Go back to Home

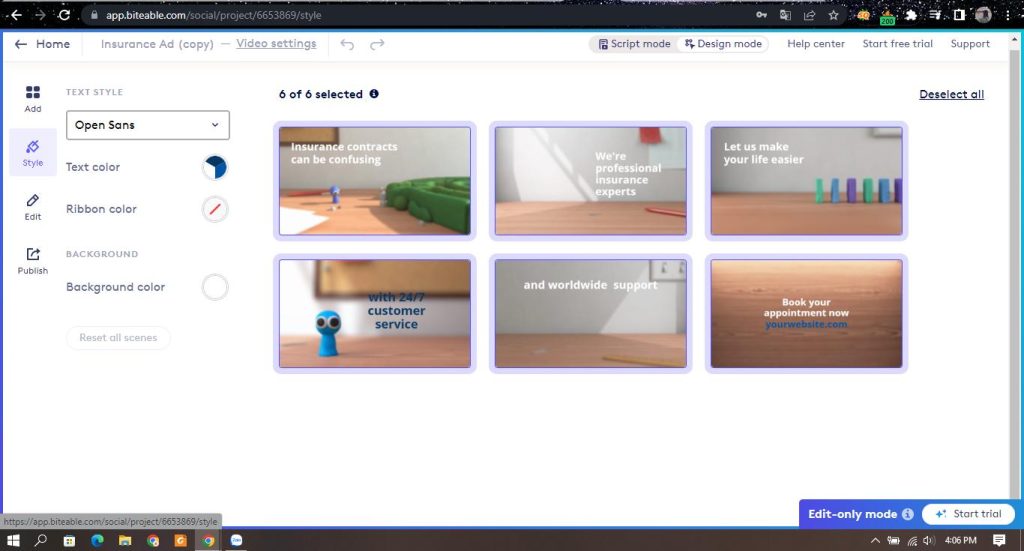click(x=42, y=44)
